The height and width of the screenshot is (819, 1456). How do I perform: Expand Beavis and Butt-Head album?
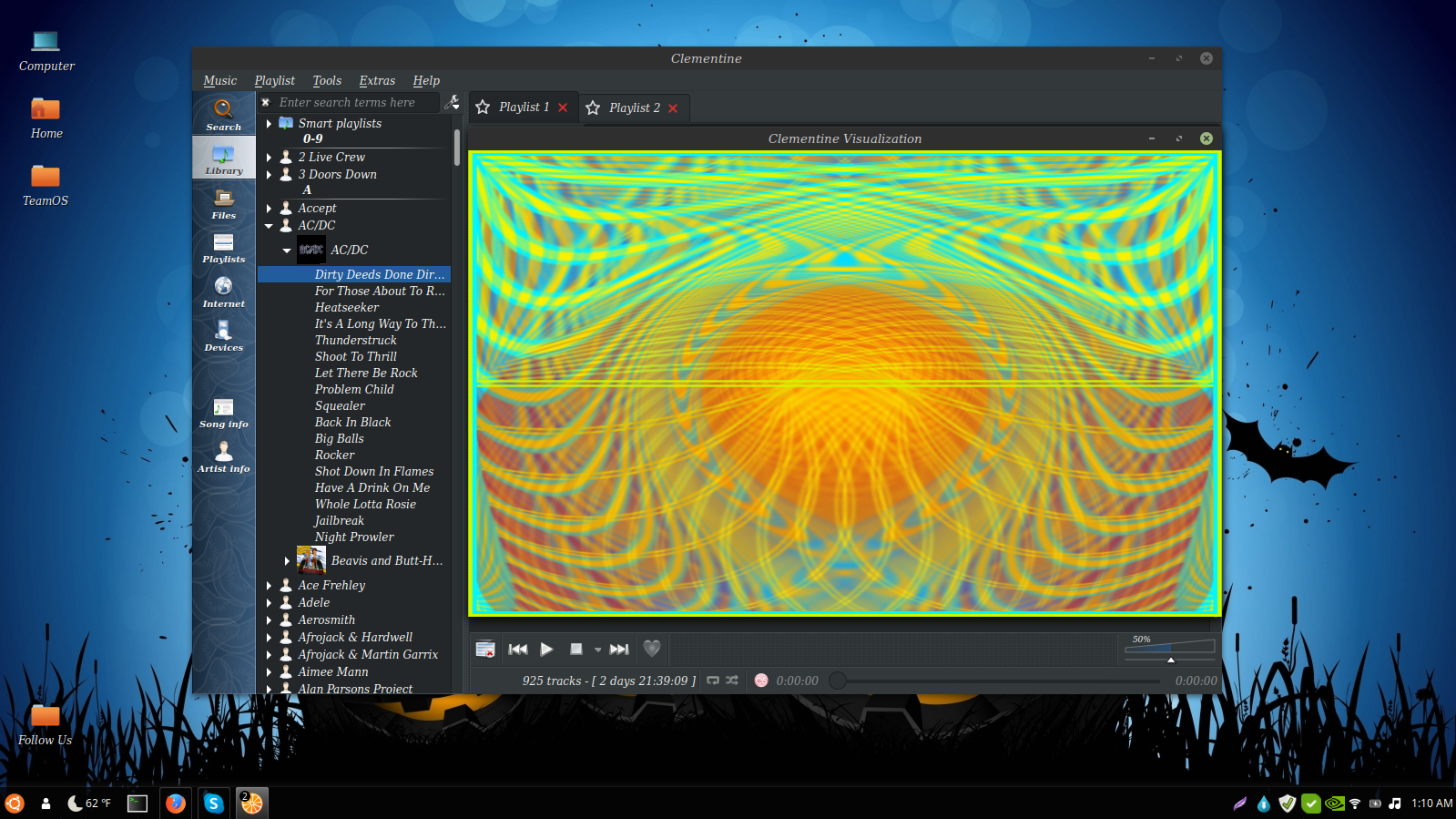[287, 560]
